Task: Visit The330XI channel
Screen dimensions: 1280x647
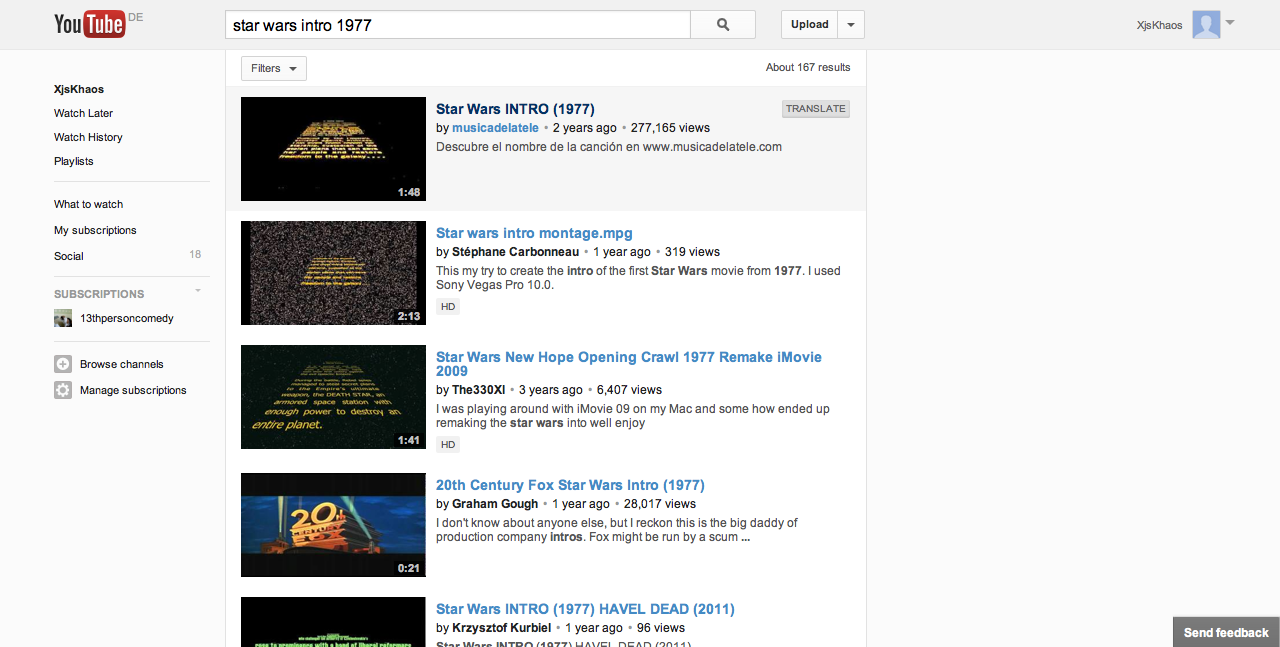Action: pyautogui.click(x=478, y=390)
